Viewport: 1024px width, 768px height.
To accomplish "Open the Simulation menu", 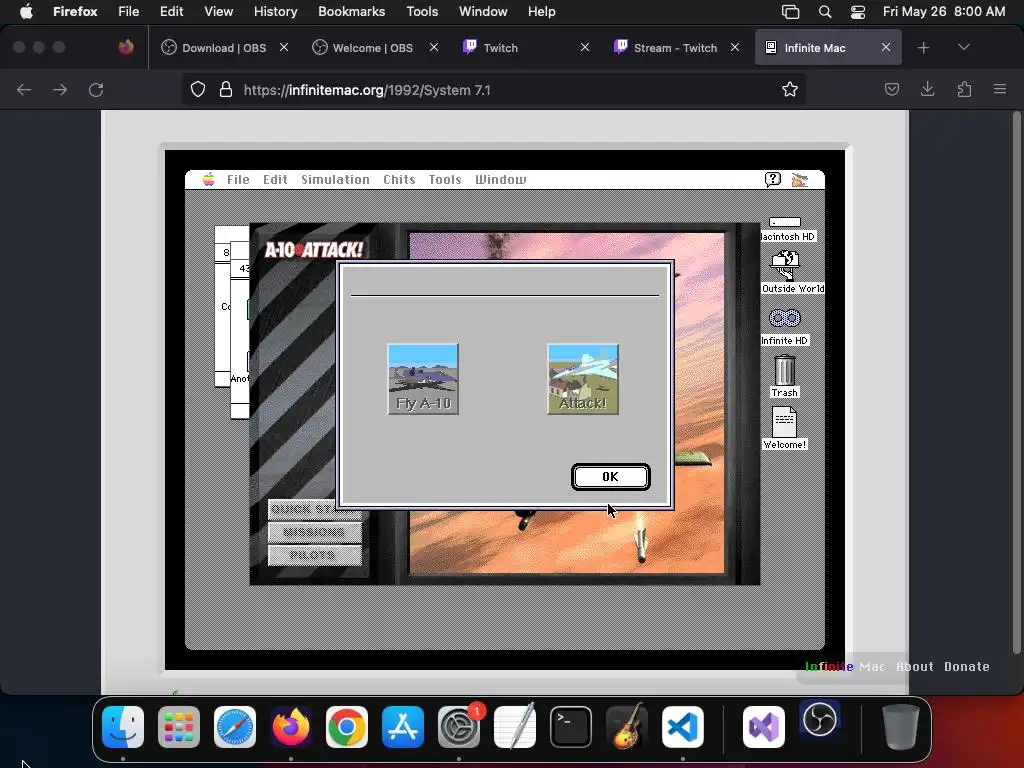I will pos(335,180).
